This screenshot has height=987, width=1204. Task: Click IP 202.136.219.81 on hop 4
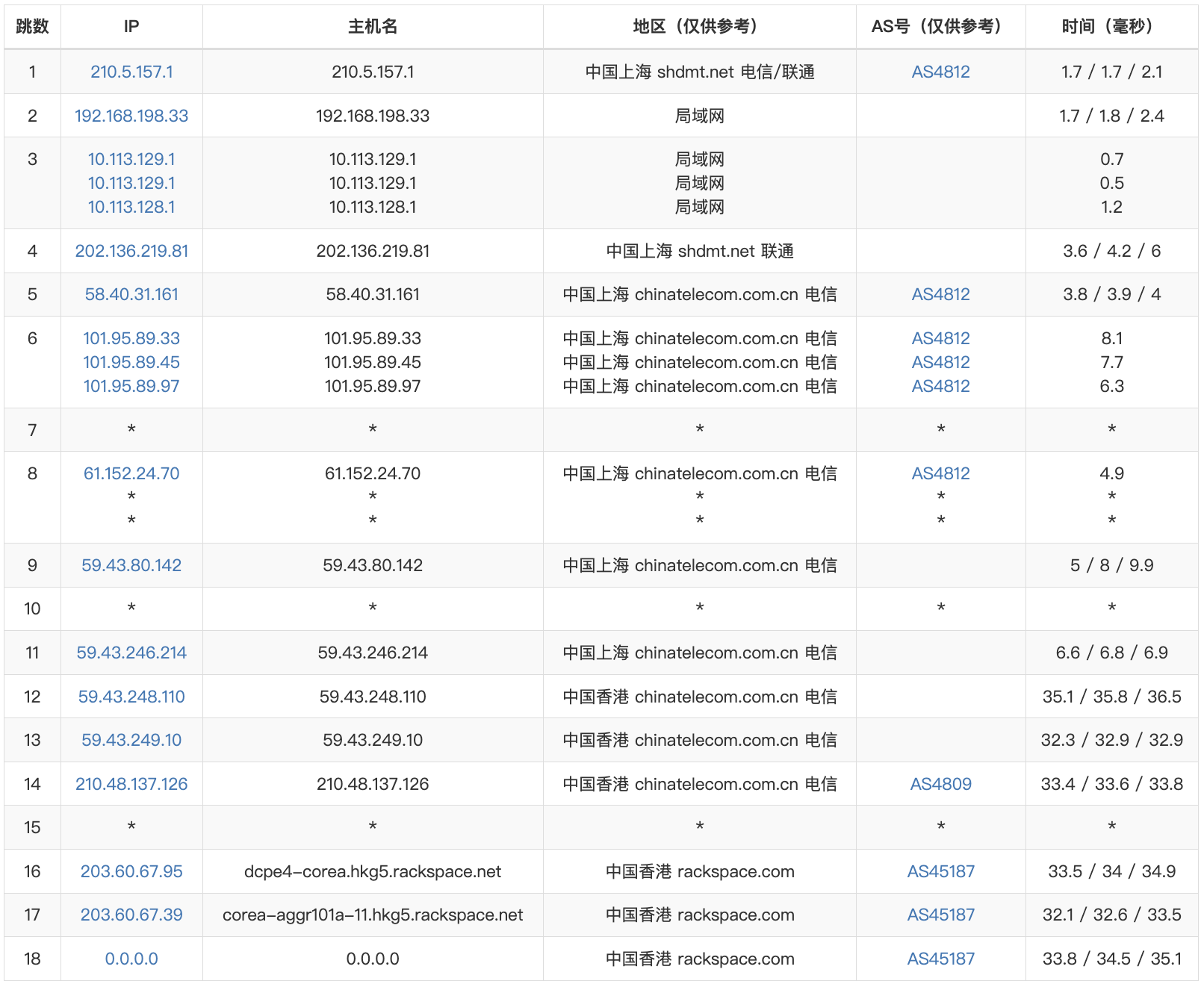pyautogui.click(x=131, y=251)
